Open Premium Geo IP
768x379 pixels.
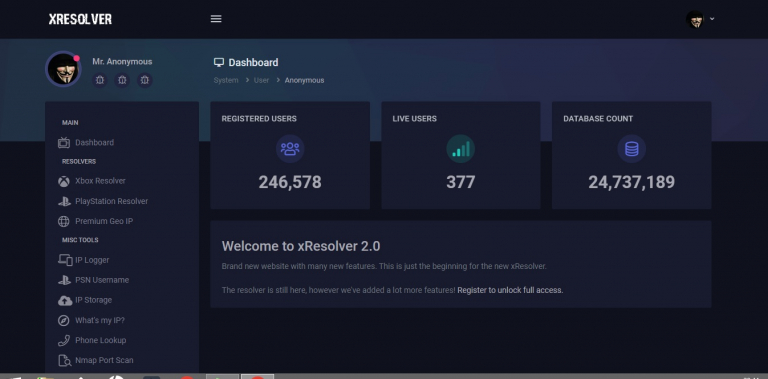[104, 221]
